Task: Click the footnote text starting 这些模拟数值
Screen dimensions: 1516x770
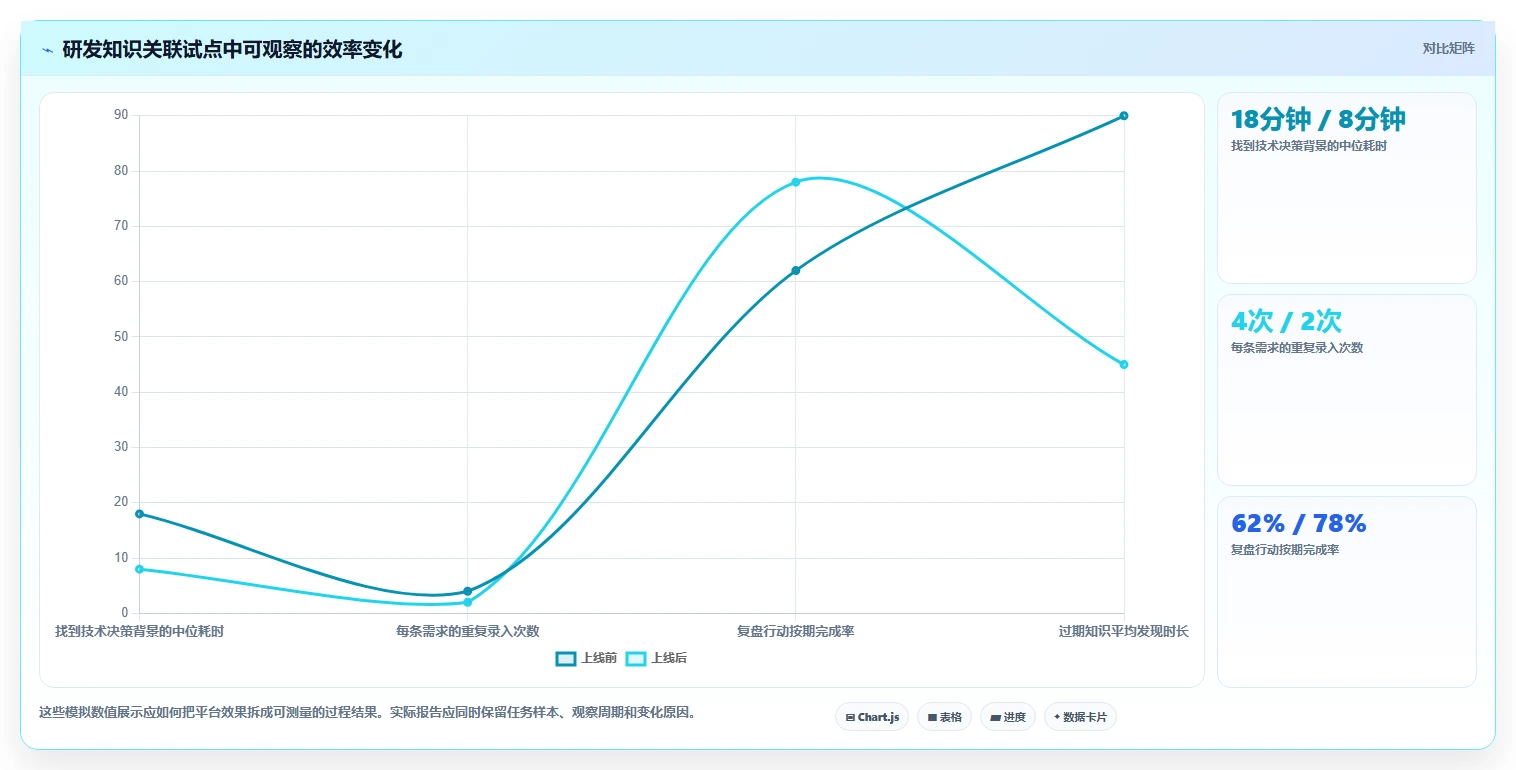Action: tap(367, 713)
